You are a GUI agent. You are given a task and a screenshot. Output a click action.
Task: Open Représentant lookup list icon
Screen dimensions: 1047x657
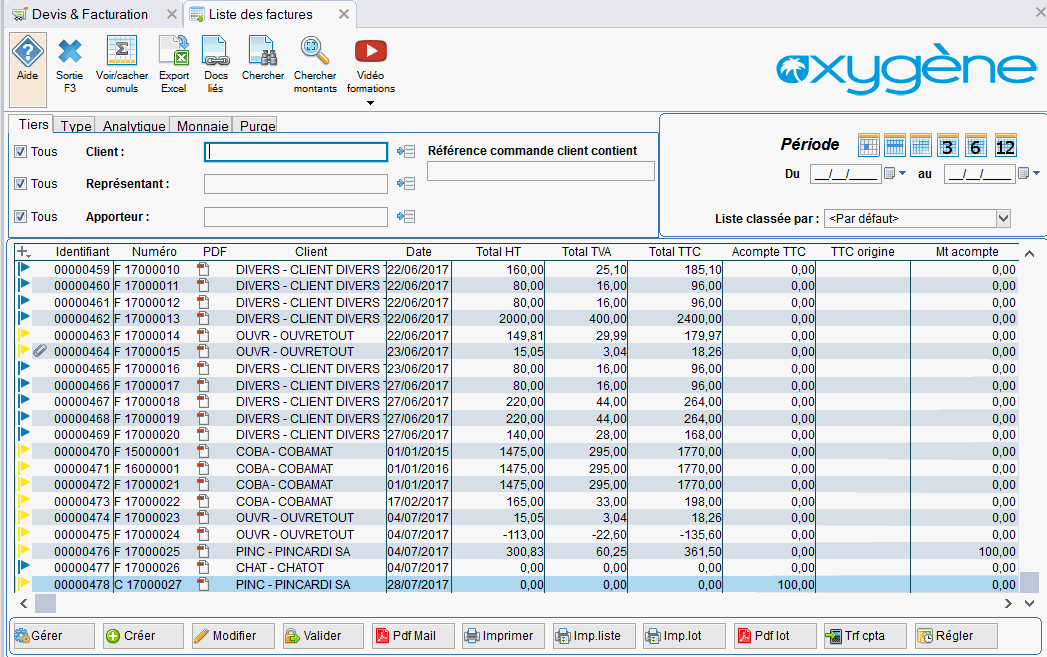pyautogui.click(x=406, y=184)
